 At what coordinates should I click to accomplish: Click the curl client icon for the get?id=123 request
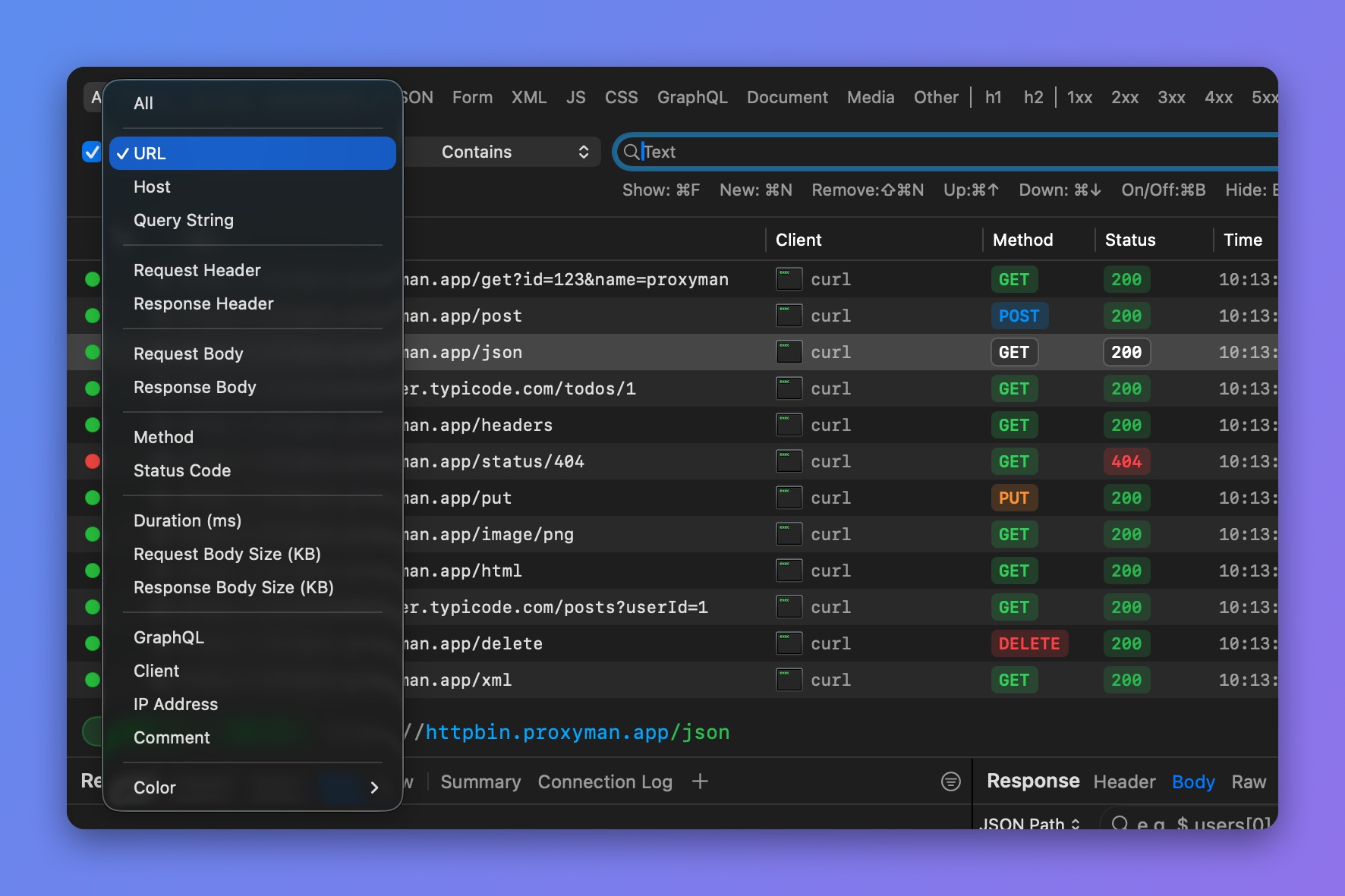(789, 279)
